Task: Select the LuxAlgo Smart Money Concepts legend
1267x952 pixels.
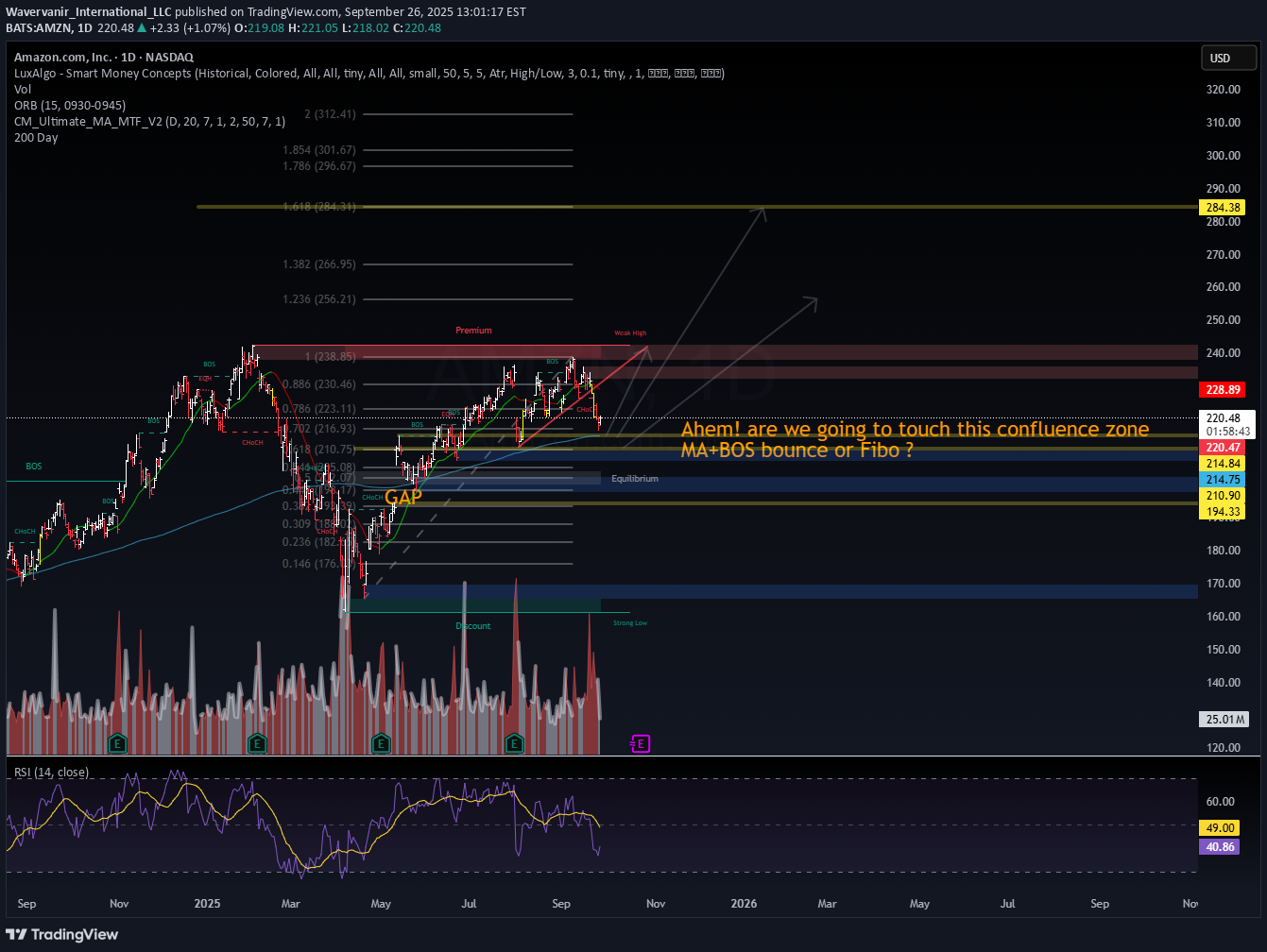Action: 369,74
